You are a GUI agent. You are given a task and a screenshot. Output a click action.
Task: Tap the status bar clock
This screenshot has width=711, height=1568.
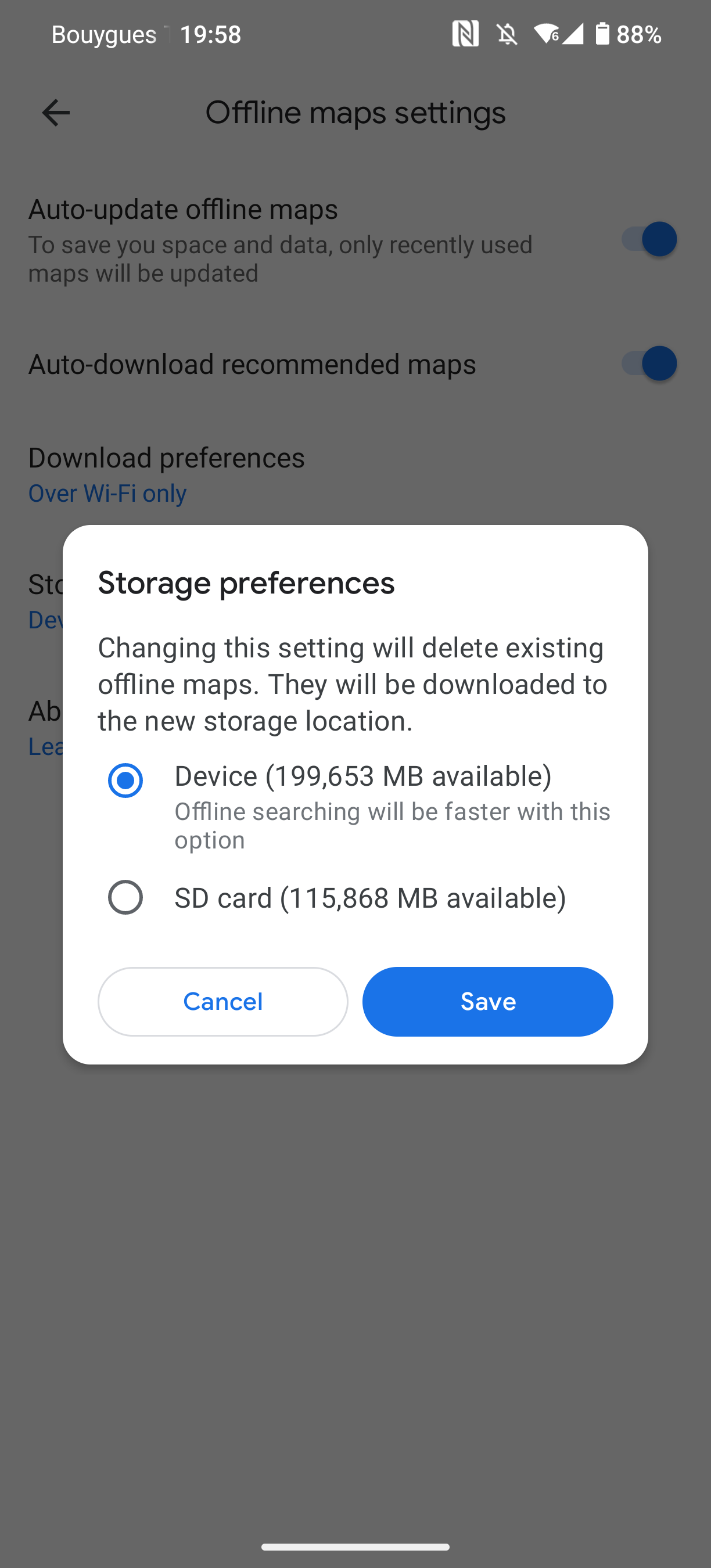(211, 35)
